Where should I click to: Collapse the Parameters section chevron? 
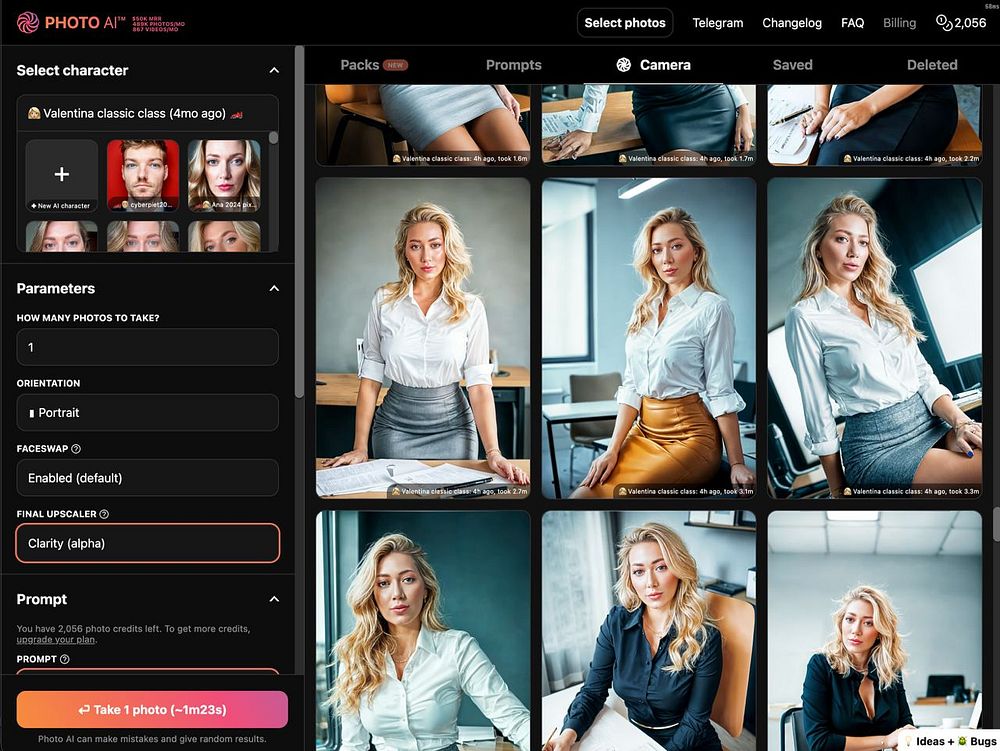(274, 288)
